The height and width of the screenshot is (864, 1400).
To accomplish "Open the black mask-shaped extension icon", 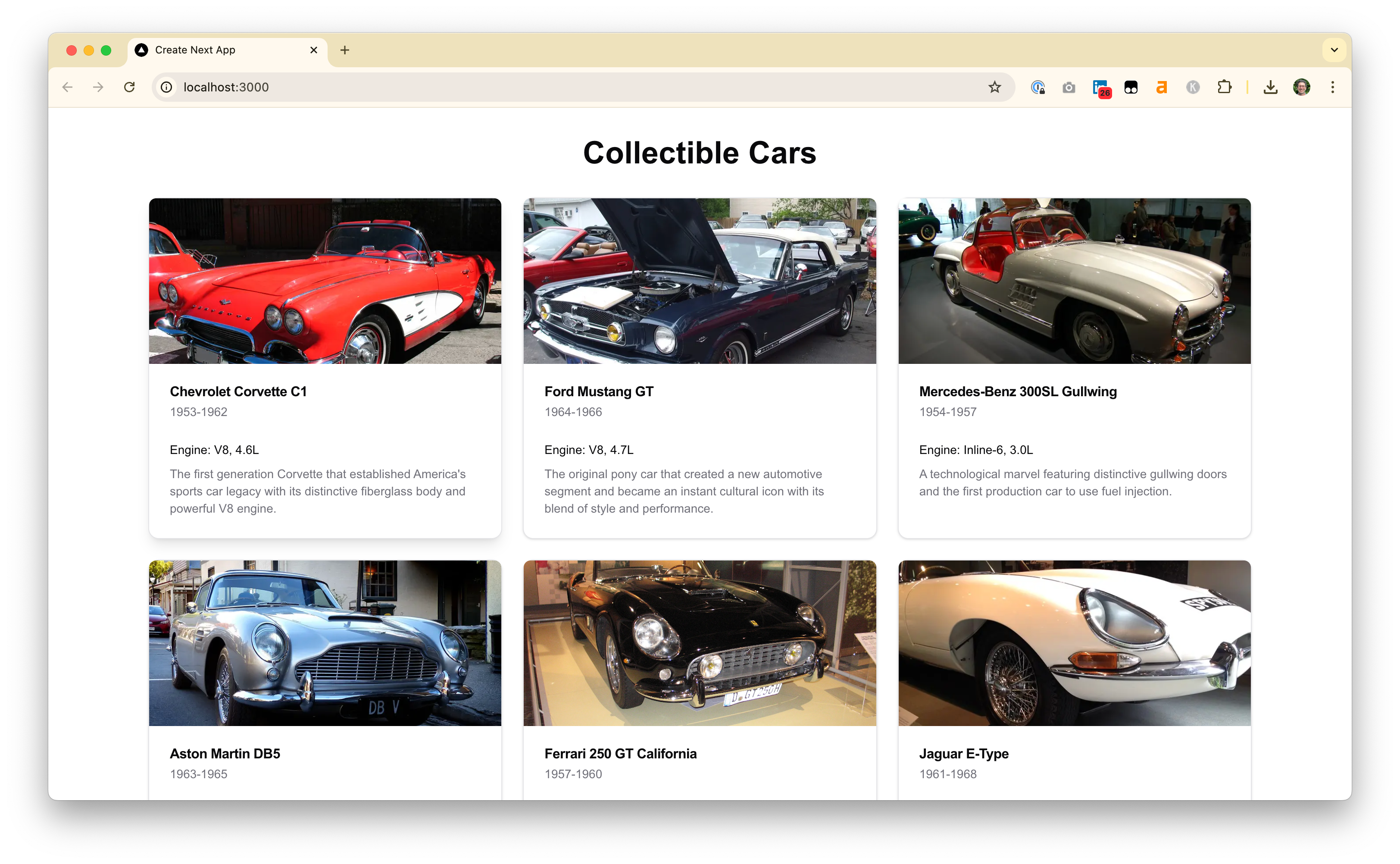I will 1131,87.
